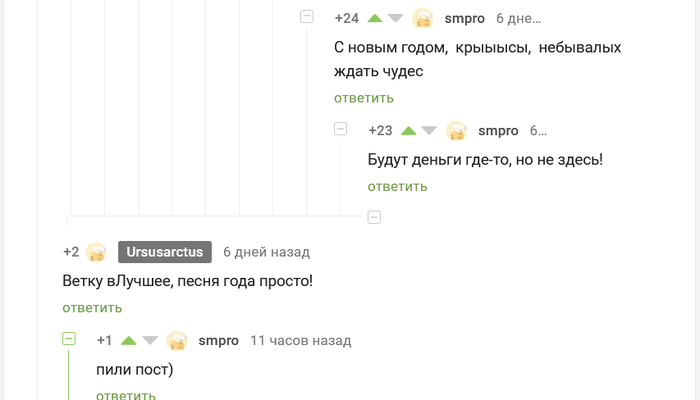Downvote the +23 smpro comment

[430, 130]
